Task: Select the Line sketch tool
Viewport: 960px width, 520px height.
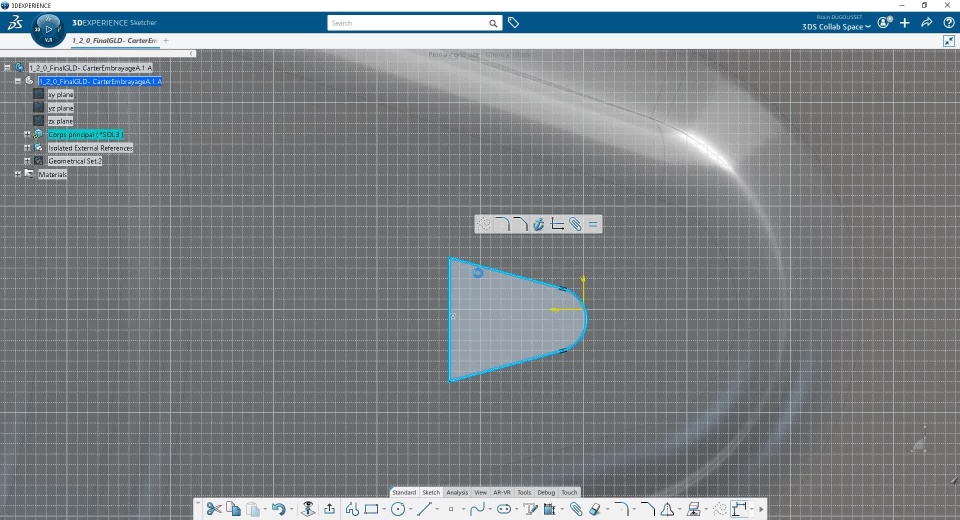Action: click(424, 509)
